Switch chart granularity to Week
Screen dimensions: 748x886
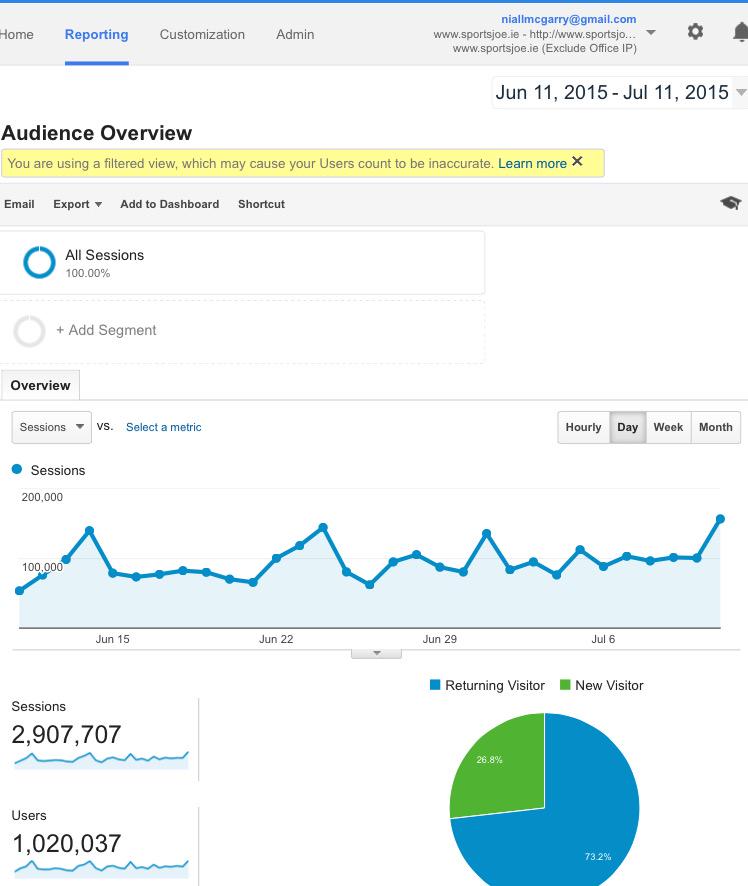tap(668, 427)
